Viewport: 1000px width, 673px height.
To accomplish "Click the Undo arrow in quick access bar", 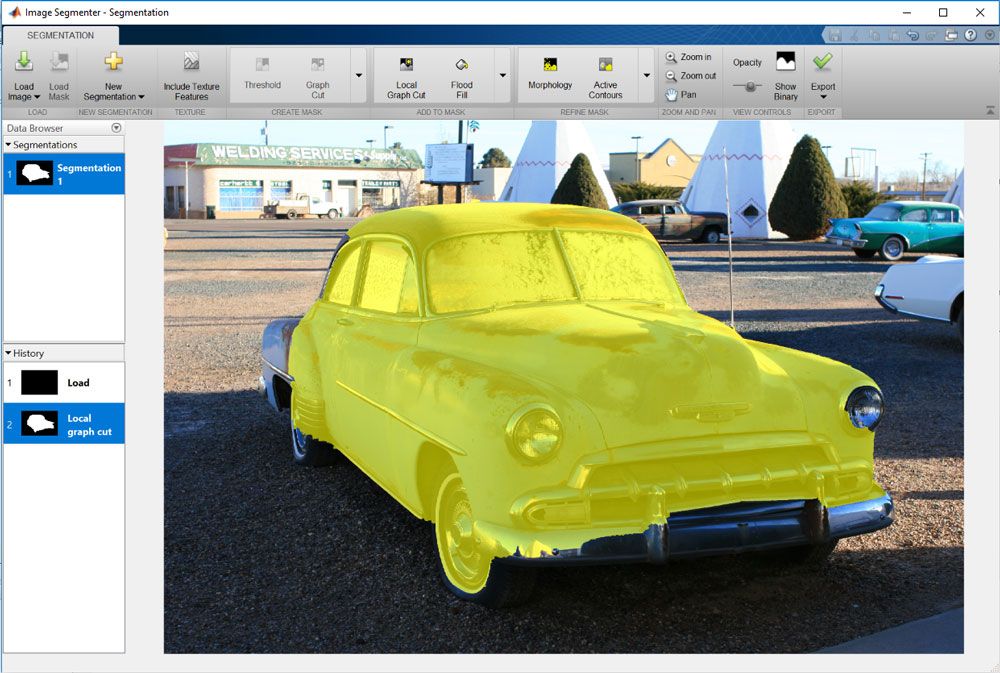I will pyautogui.click(x=913, y=35).
